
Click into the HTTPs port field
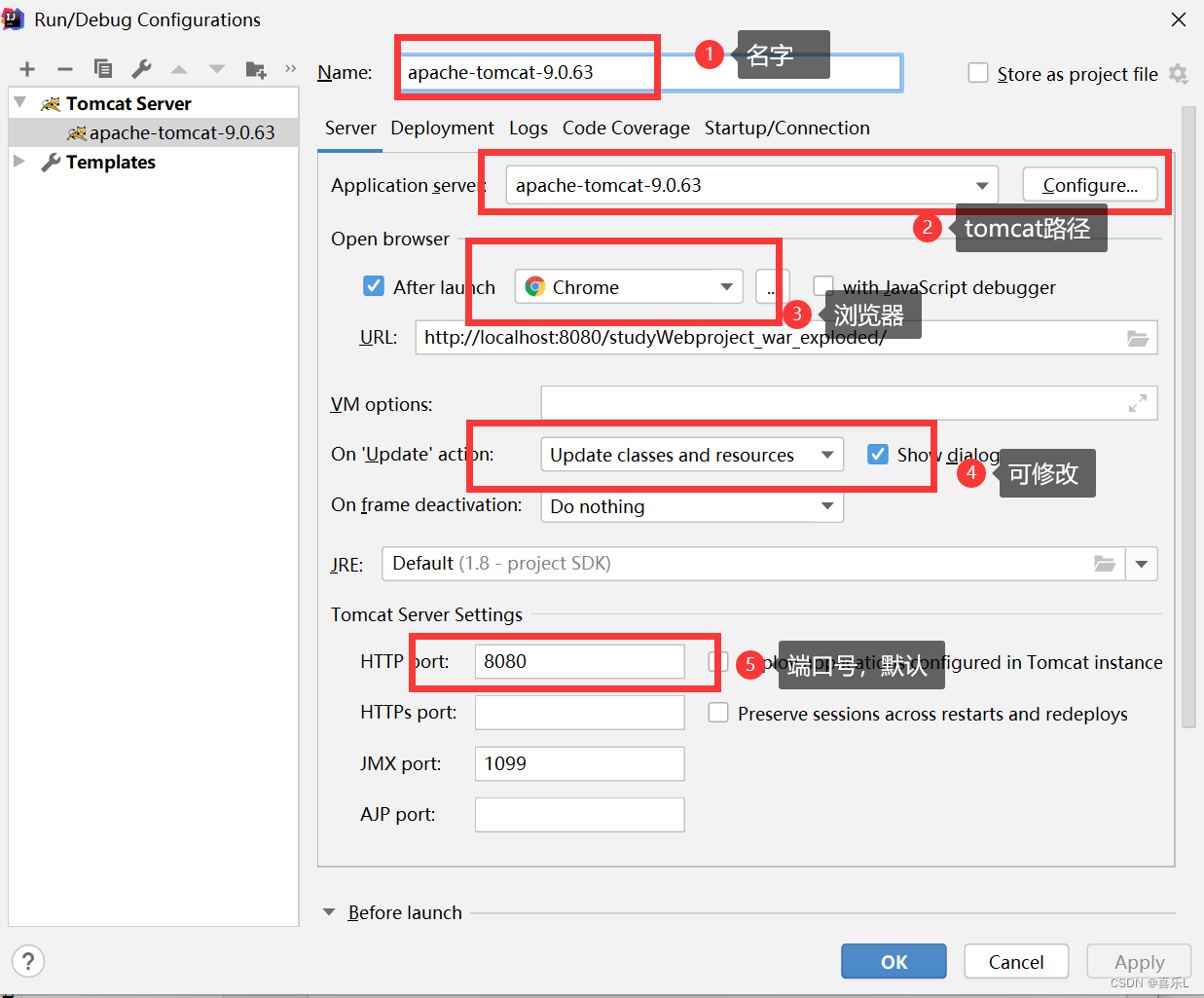tap(579, 713)
